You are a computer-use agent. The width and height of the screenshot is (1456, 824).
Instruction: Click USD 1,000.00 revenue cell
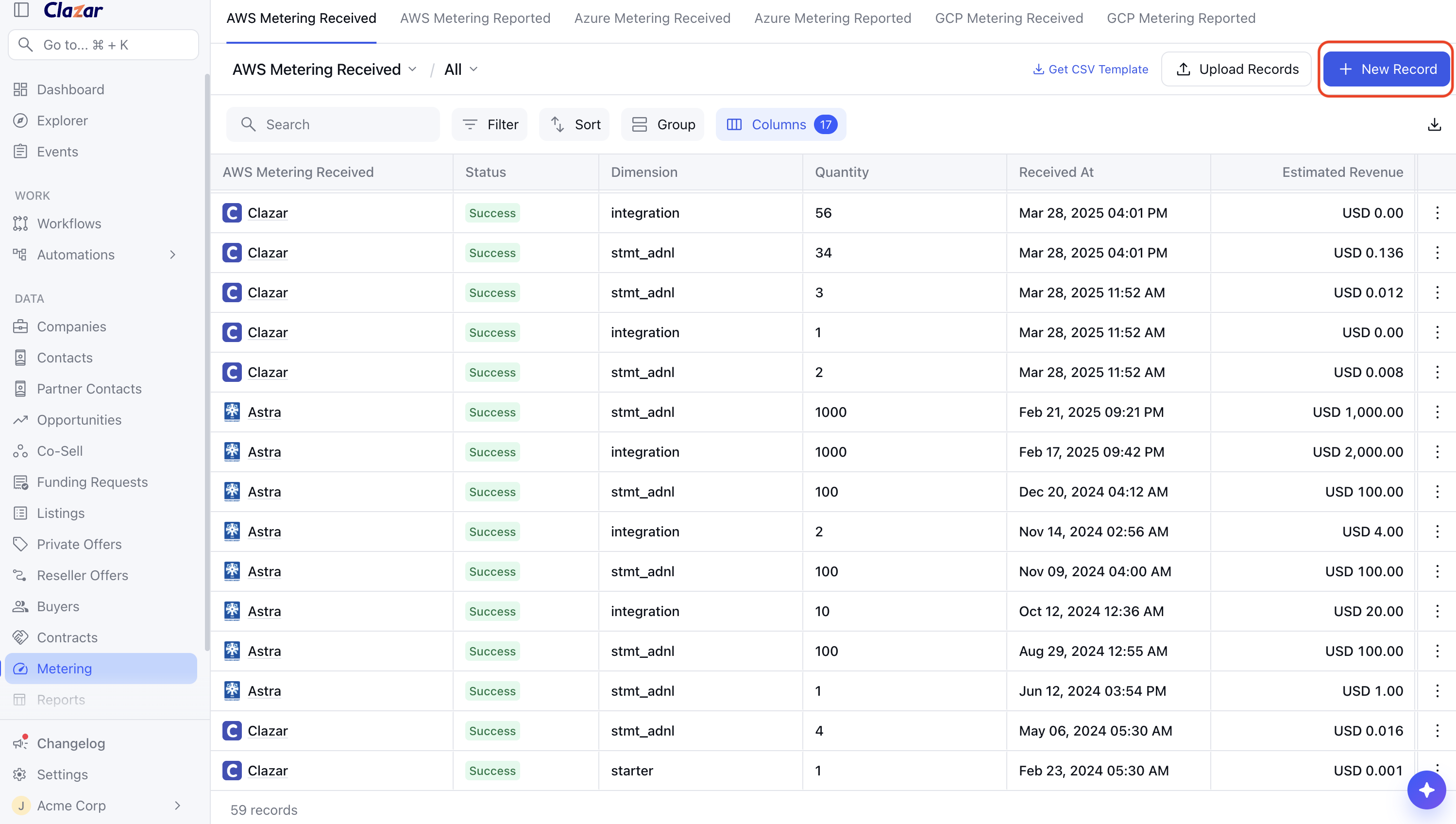[x=1357, y=412]
